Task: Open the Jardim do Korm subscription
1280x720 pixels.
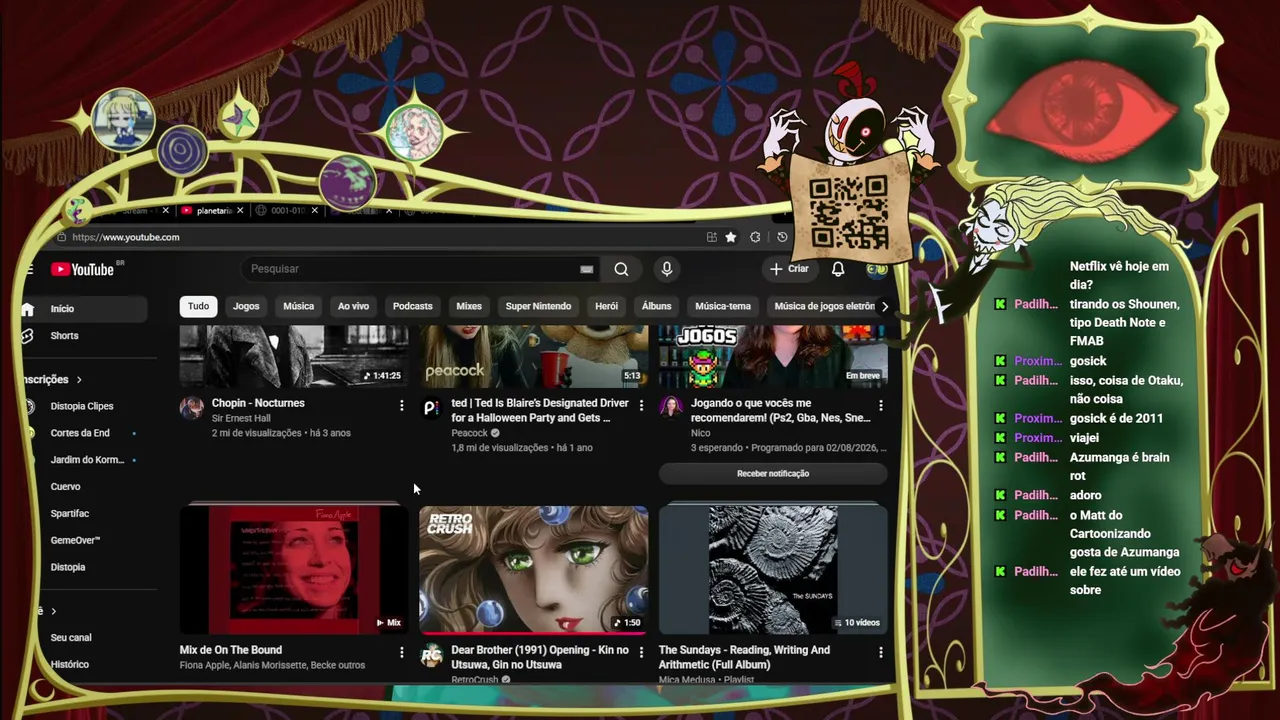Action: click(x=87, y=460)
